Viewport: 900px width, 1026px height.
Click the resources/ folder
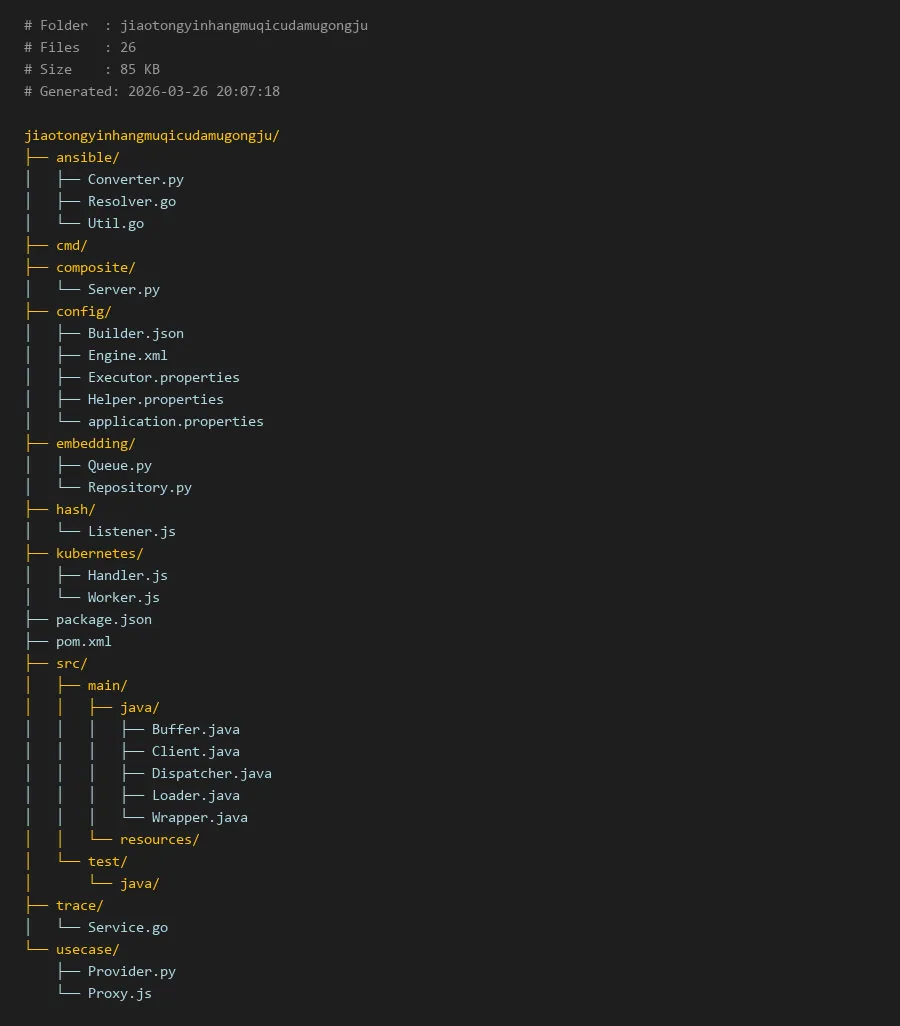[160, 839]
